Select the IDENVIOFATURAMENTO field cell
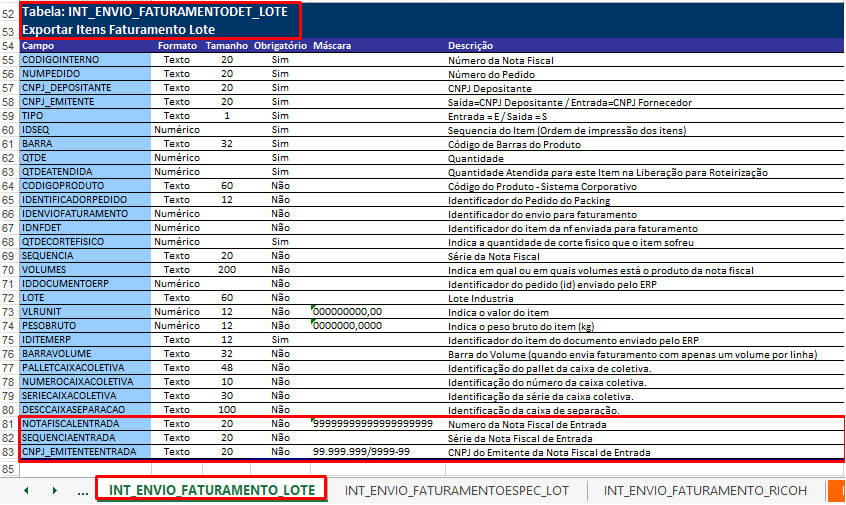This screenshot has width=846, height=505. (x=86, y=214)
